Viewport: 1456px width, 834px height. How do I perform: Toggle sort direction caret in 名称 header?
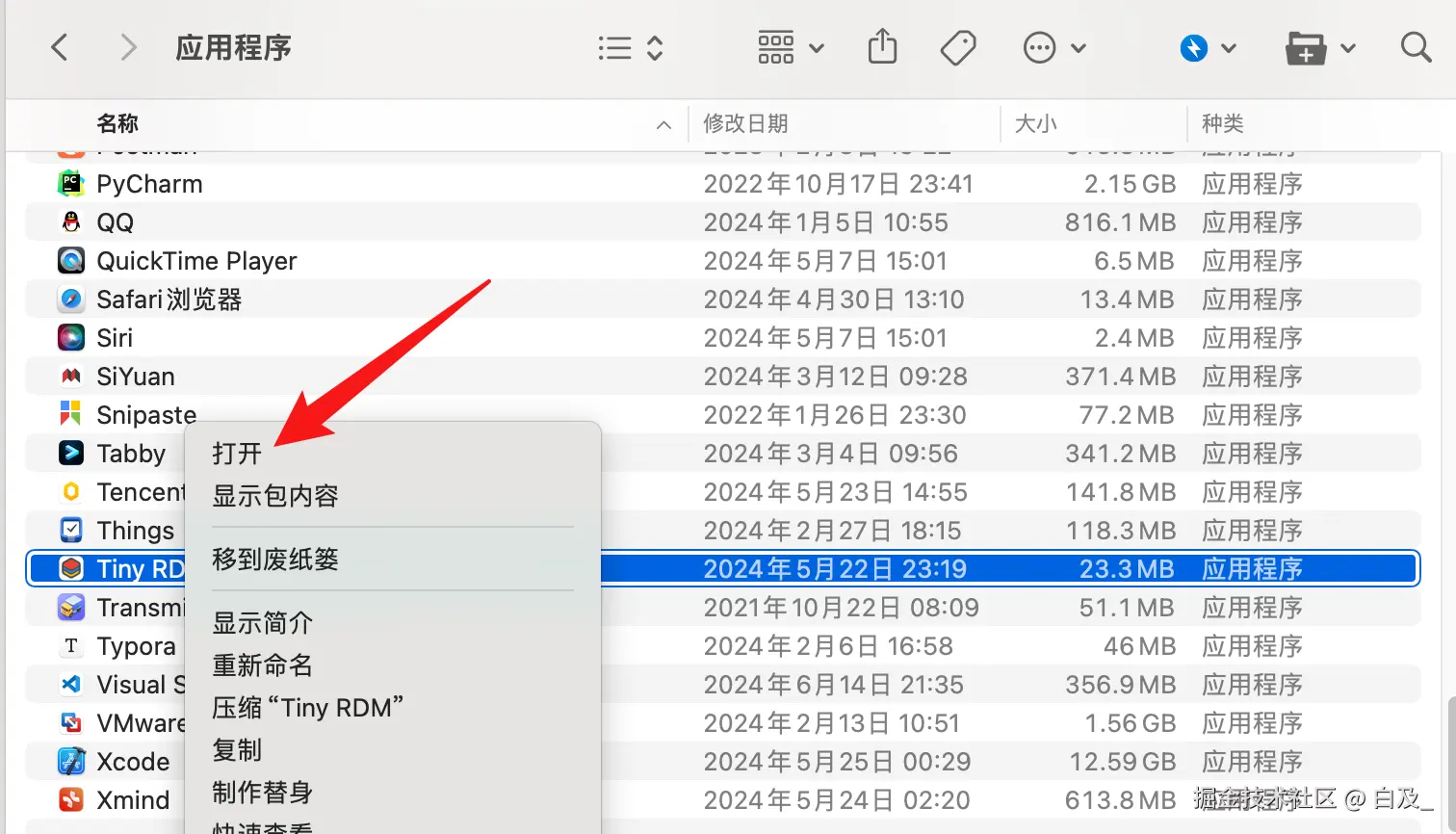(663, 124)
